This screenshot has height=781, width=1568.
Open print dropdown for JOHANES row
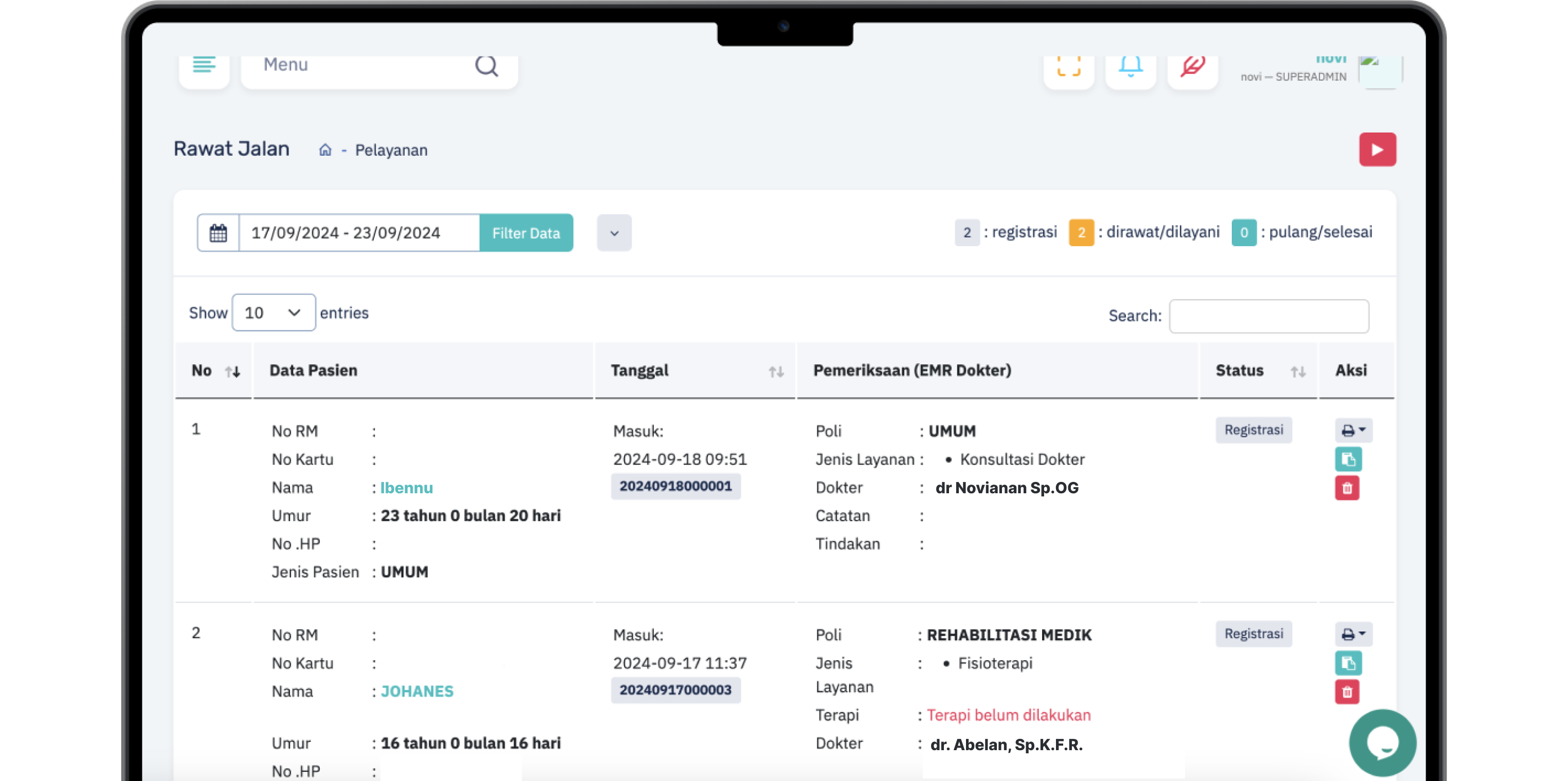tap(1353, 635)
